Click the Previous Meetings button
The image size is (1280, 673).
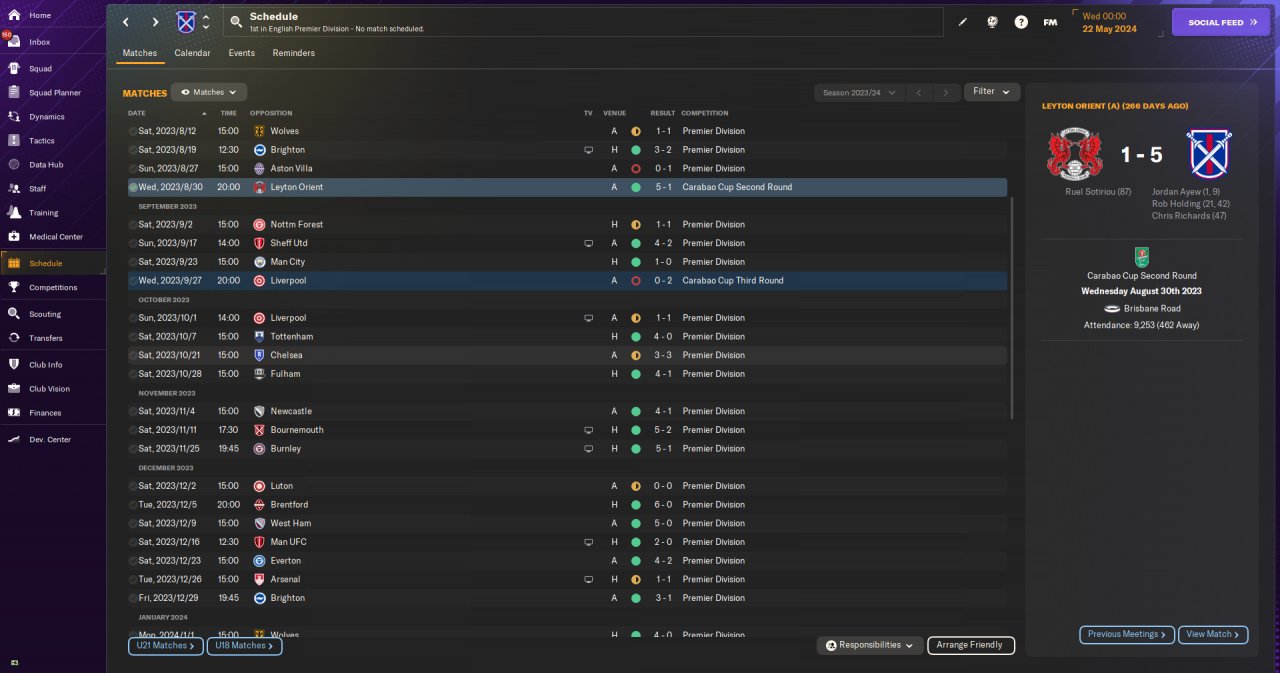point(1126,634)
